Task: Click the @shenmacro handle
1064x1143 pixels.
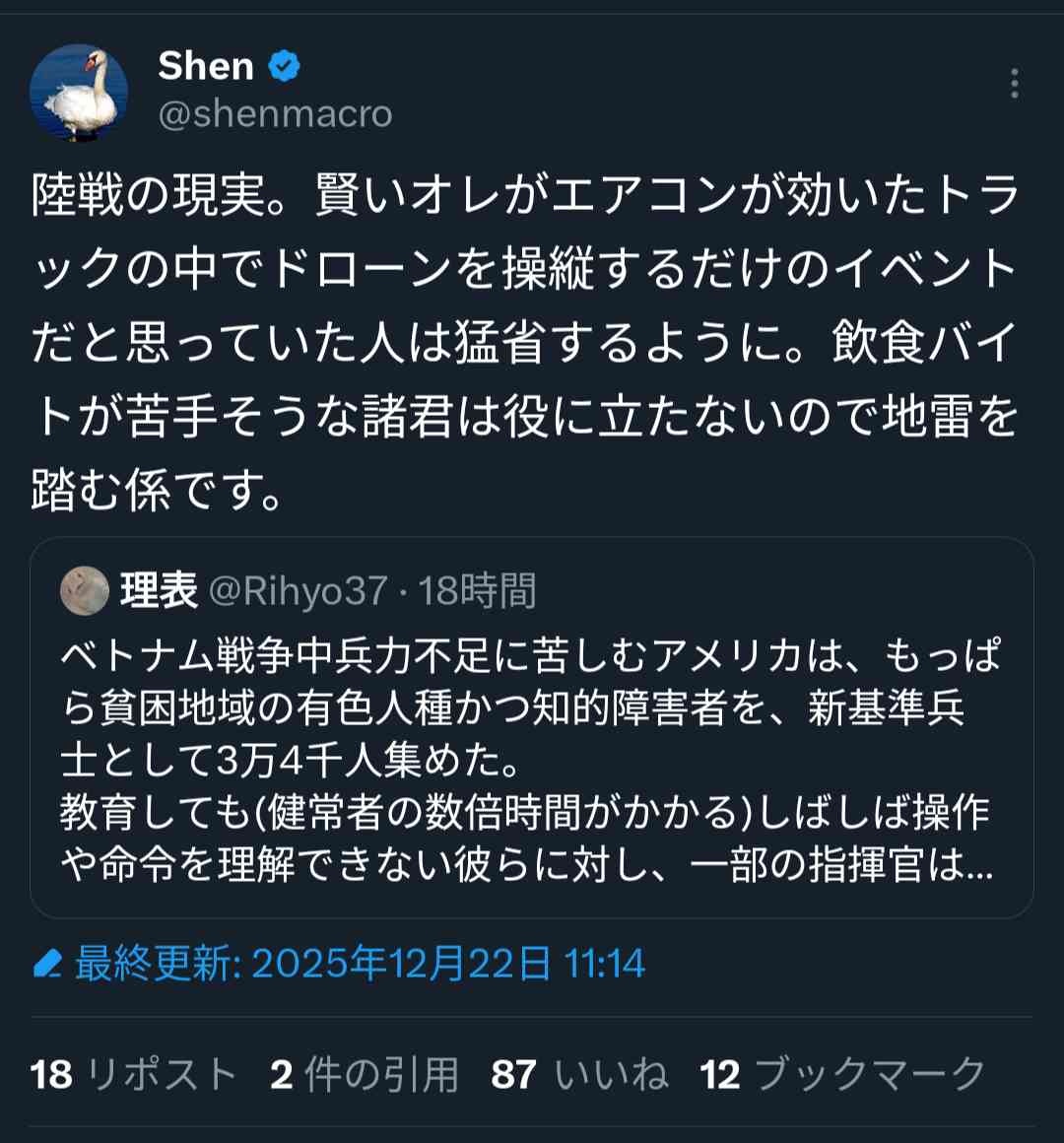Action: point(275,114)
